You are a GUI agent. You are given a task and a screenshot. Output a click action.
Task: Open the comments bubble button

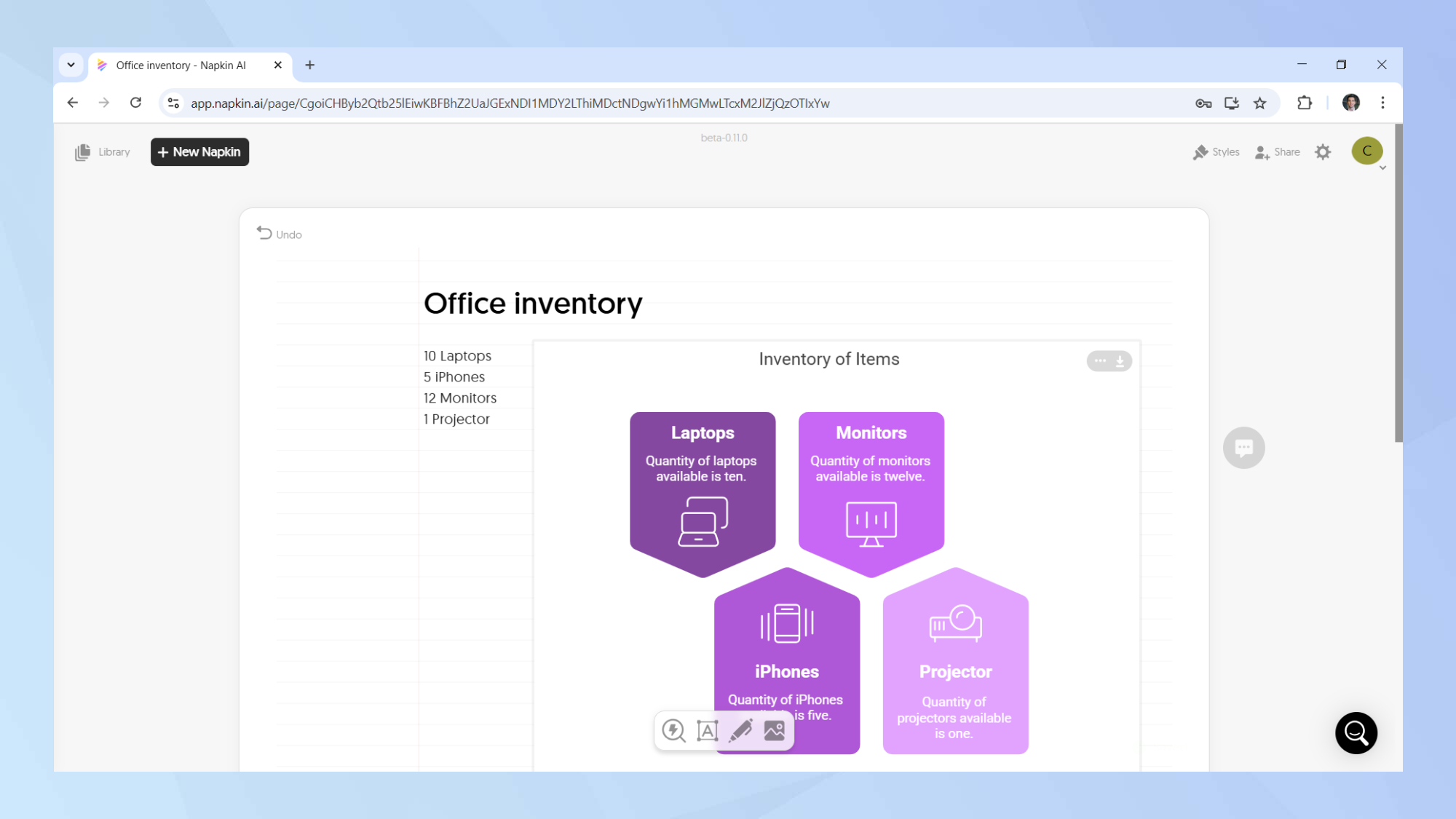click(1243, 447)
